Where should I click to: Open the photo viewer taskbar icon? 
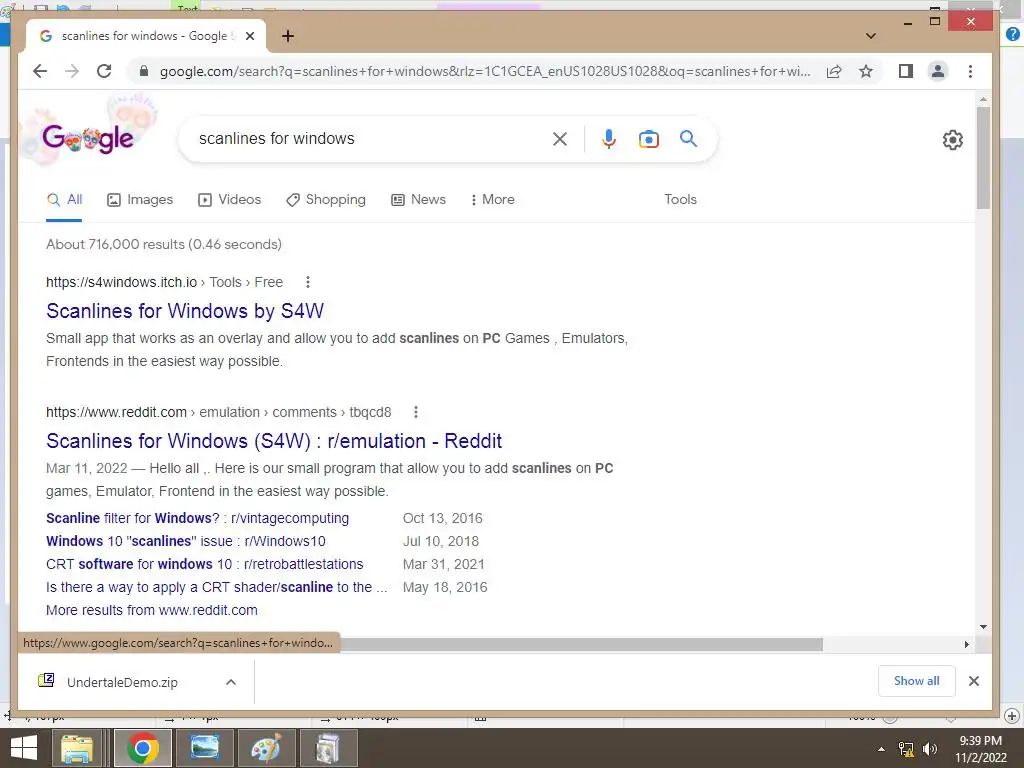[x=204, y=748]
